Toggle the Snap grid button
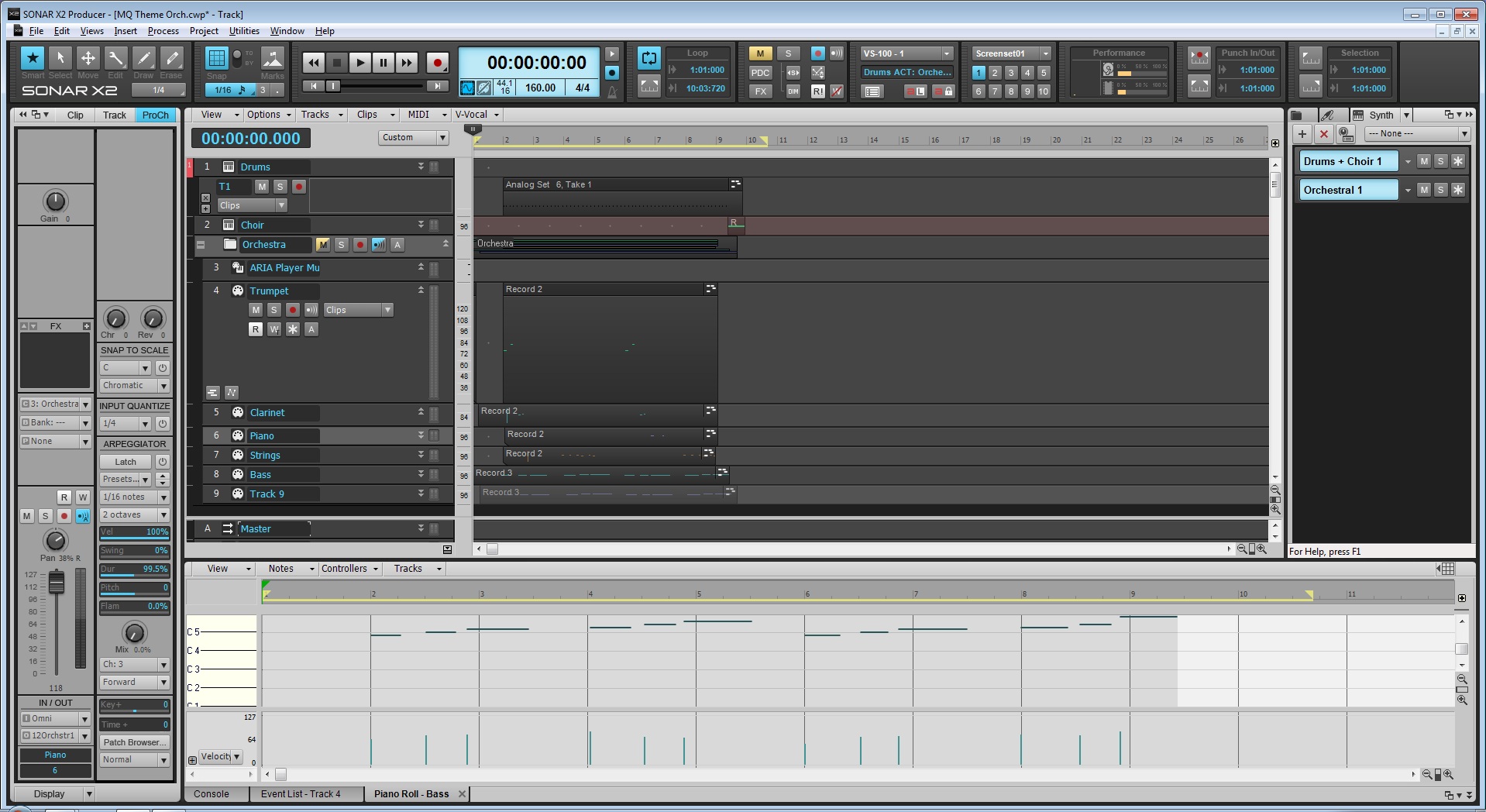 pyautogui.click(x=217, y=58)
